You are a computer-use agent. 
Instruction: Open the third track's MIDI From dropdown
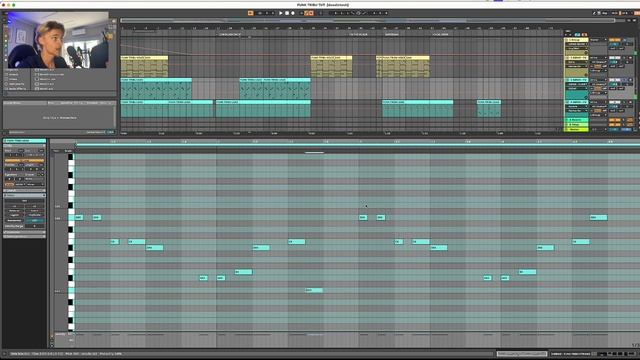(598, 80)
